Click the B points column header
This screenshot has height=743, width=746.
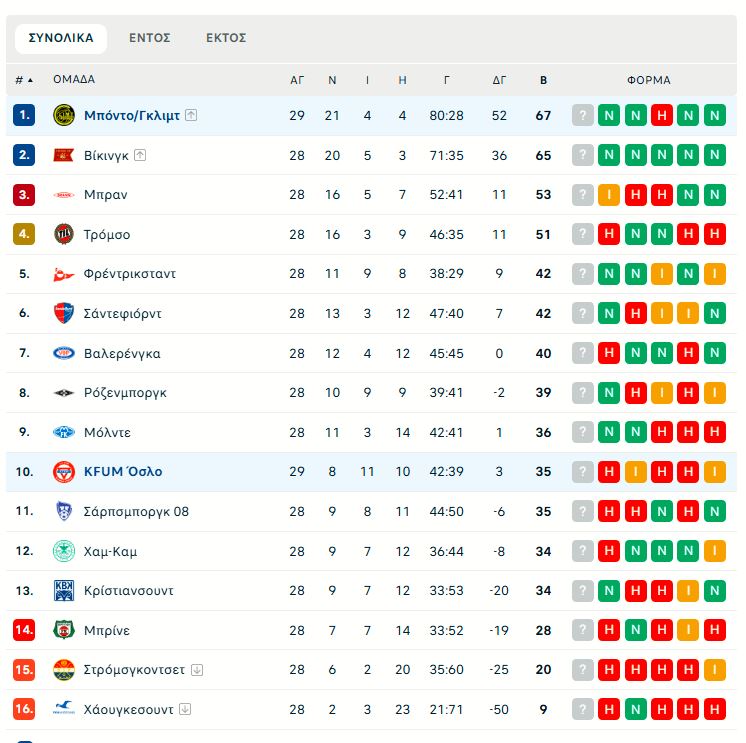(543, 80)
